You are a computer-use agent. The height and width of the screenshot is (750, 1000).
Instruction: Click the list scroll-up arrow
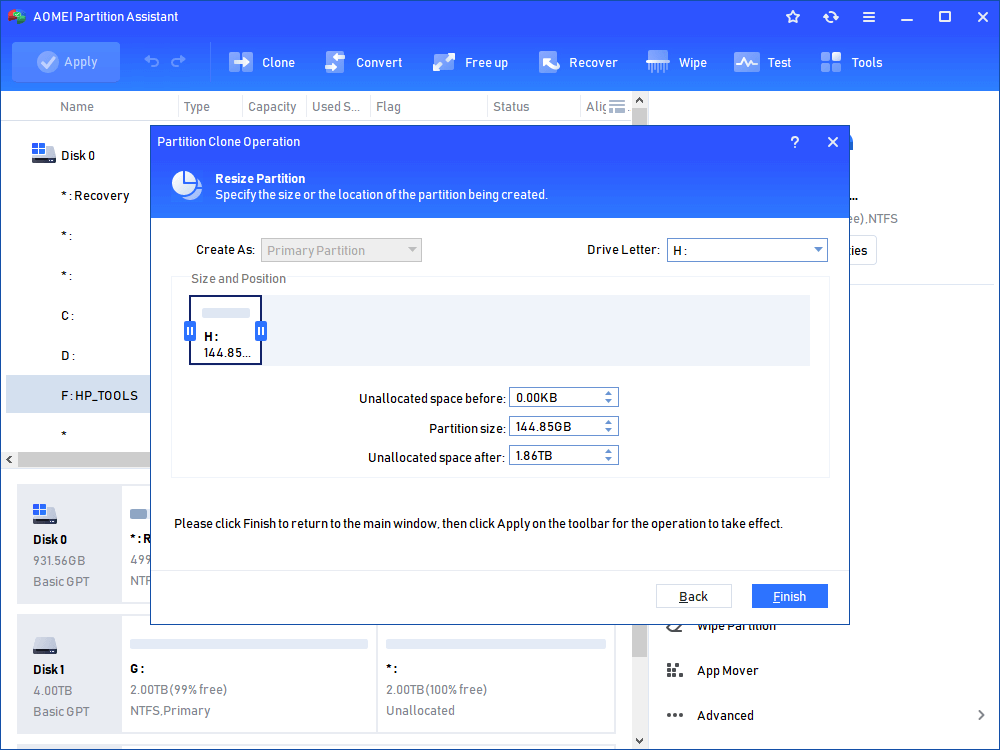point(640,100)
